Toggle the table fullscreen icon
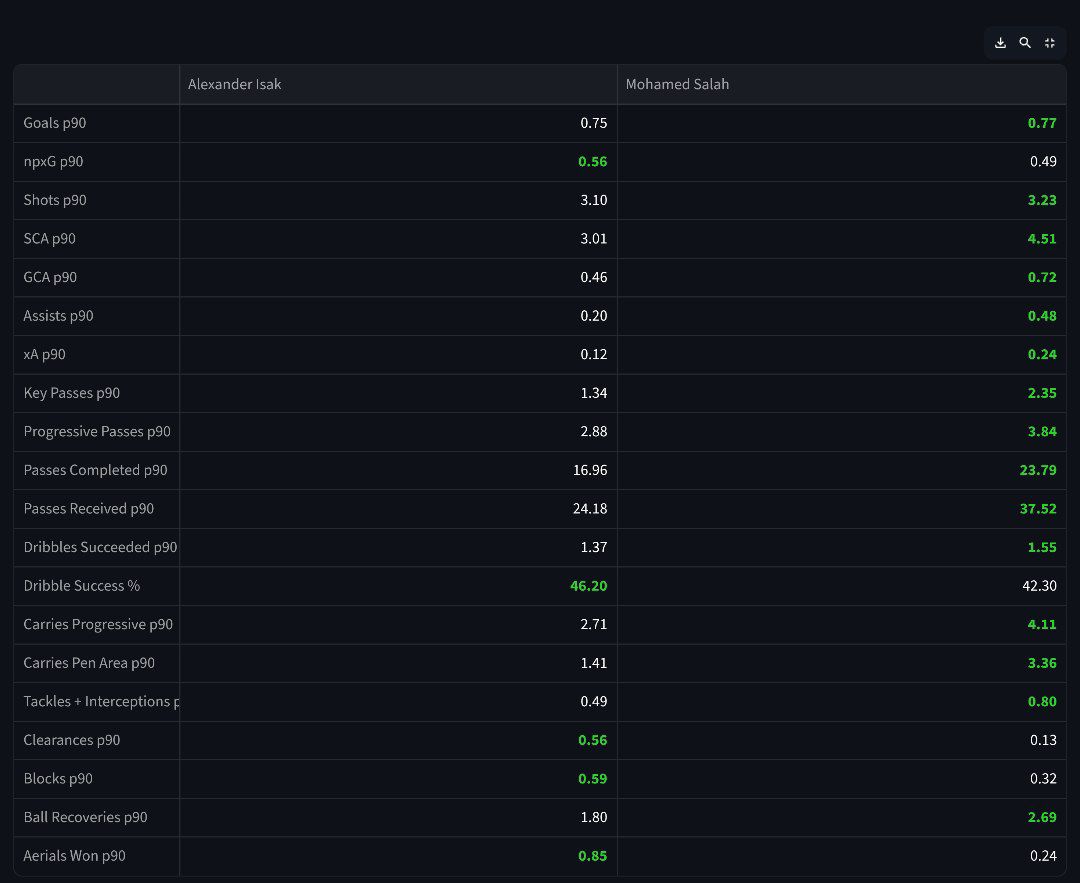Image resolution: width=1080 pixels, height=883 pixels. (x=1049, y=43)
